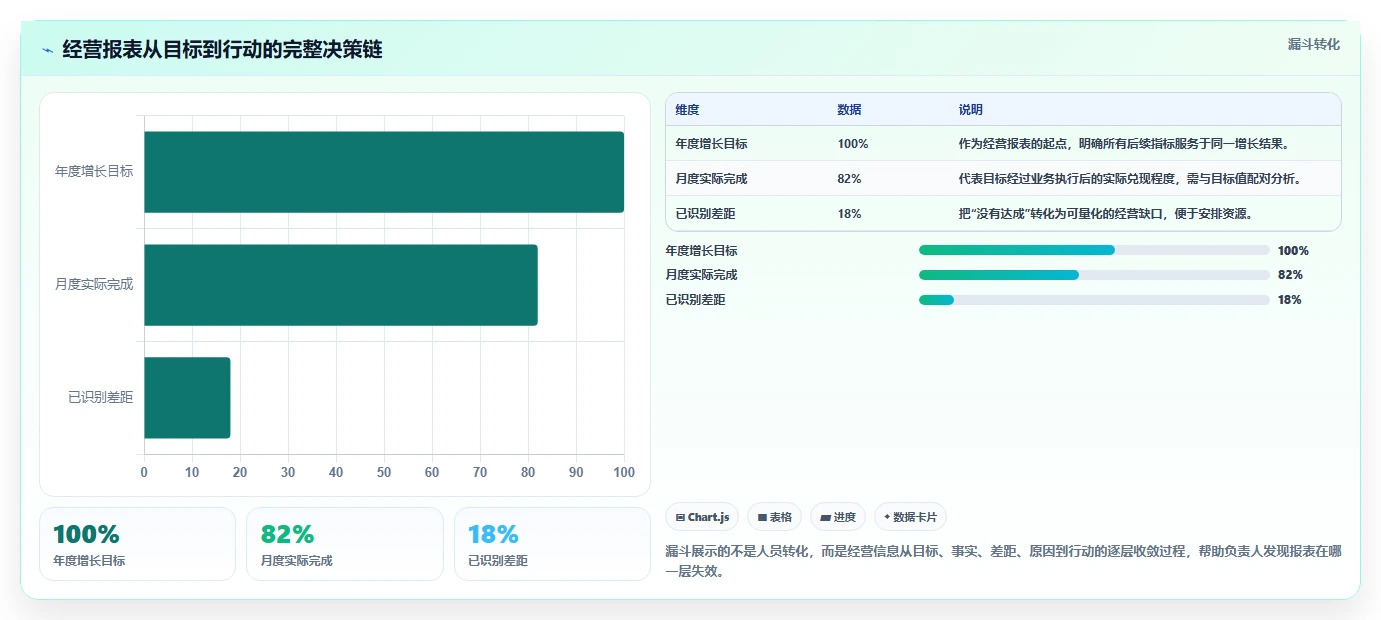
Task: Click the 月度实际完成 y-axis label of the chart
Action: click(94, 284)
